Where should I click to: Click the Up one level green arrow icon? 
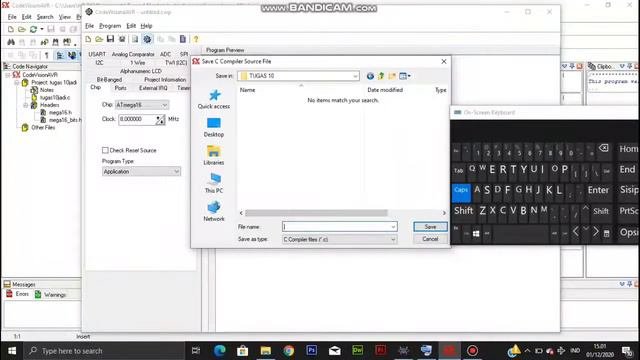(381, 76)
